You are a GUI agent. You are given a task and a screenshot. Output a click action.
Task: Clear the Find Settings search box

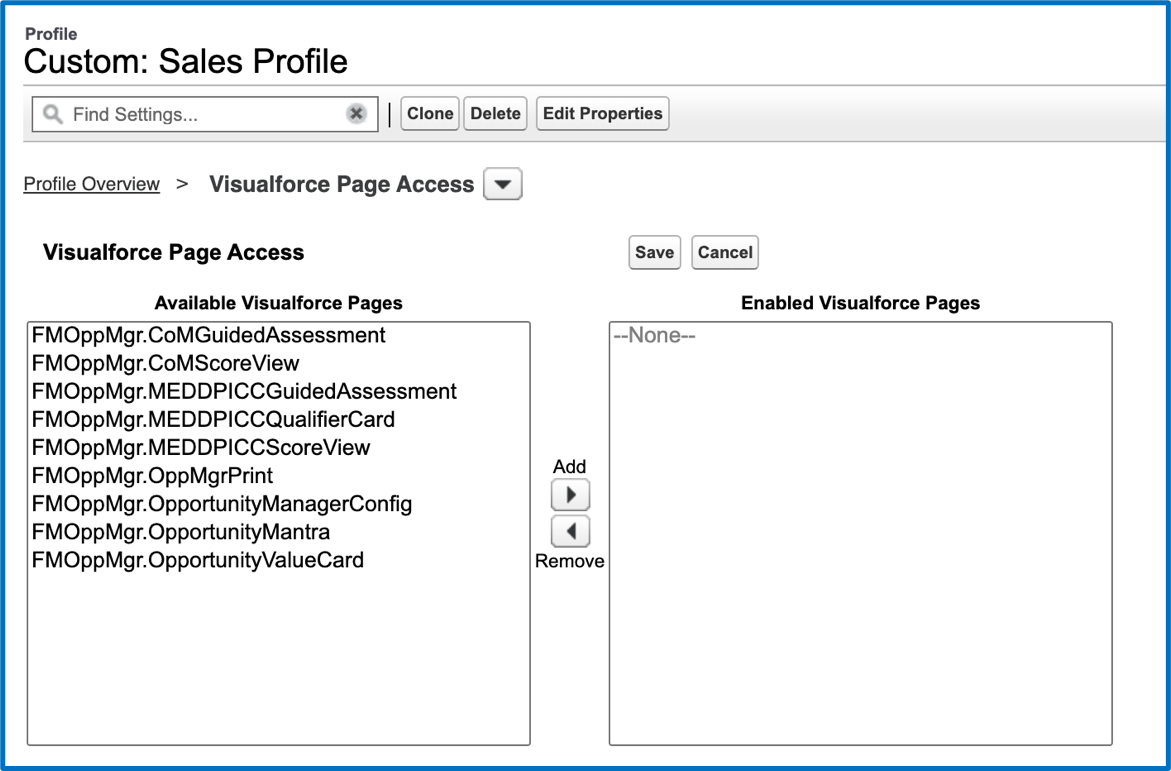pyautogui.click(x=356, y=114)
